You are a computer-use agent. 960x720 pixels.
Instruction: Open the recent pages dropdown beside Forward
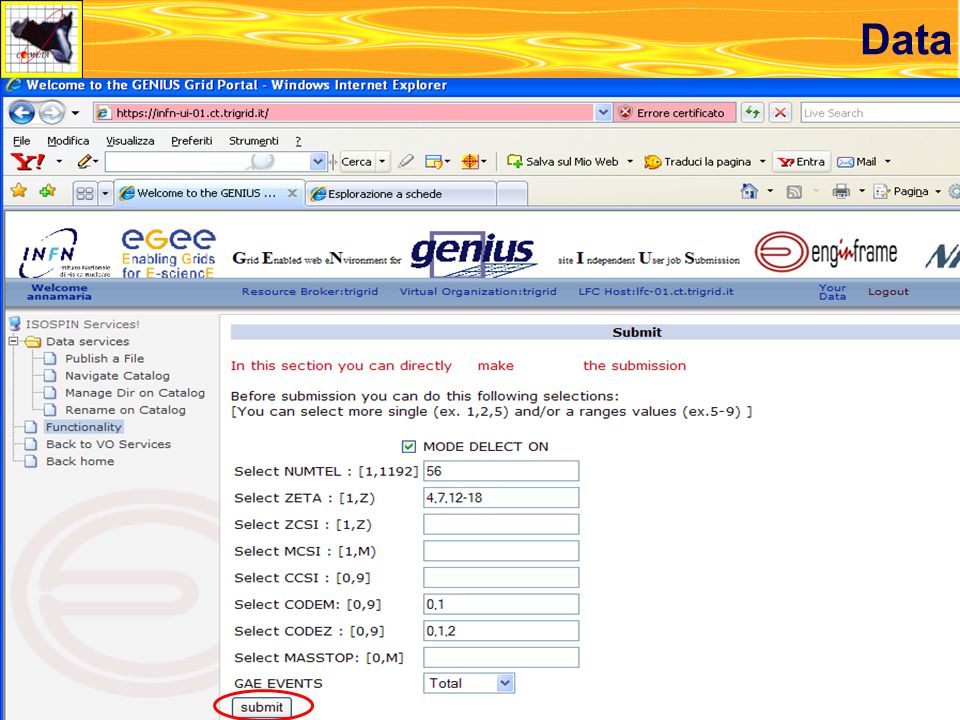pyautogui.click(x=75, y=113)
